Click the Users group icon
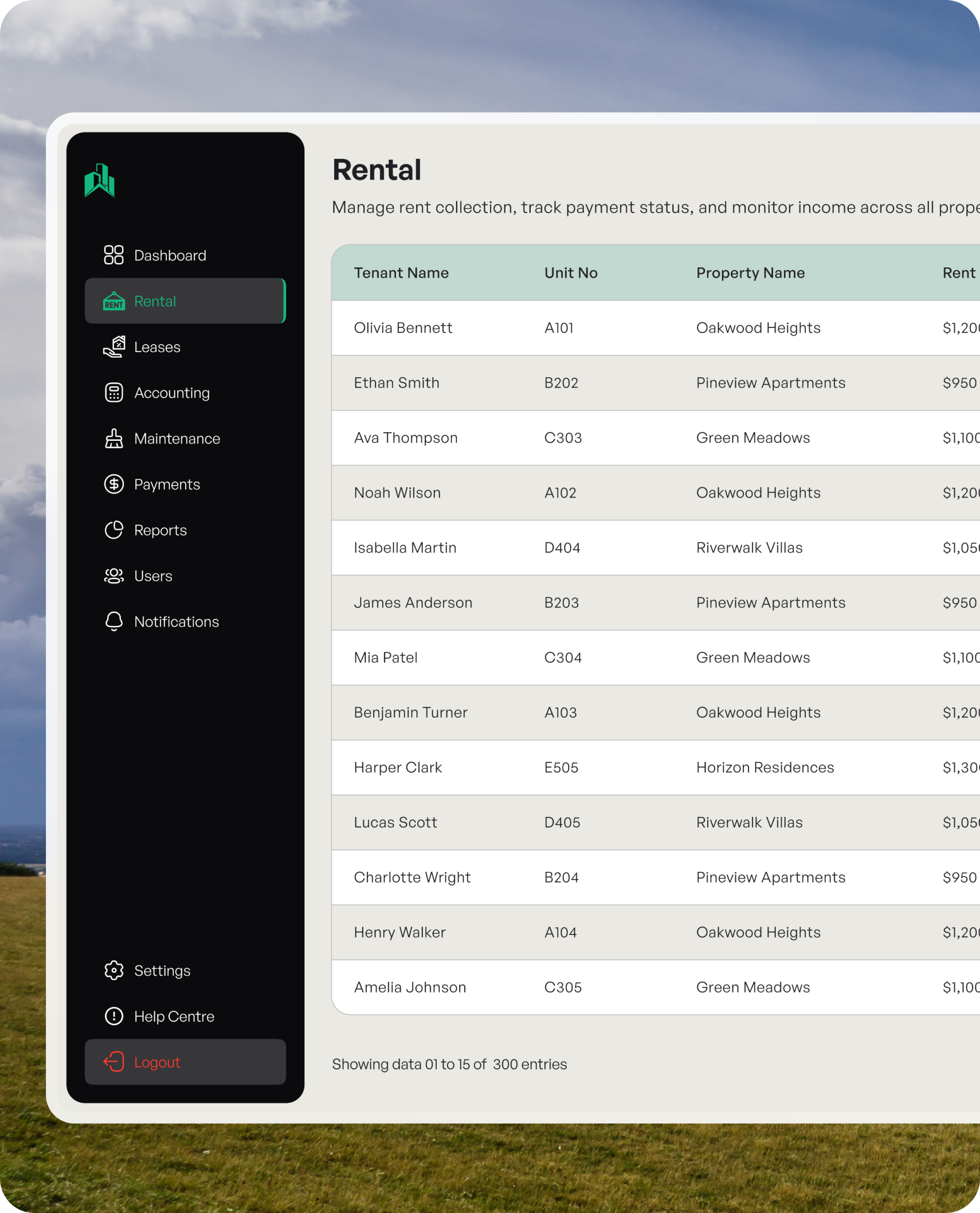Screen dimensions: 980x1213 click(x=113, y=576)
